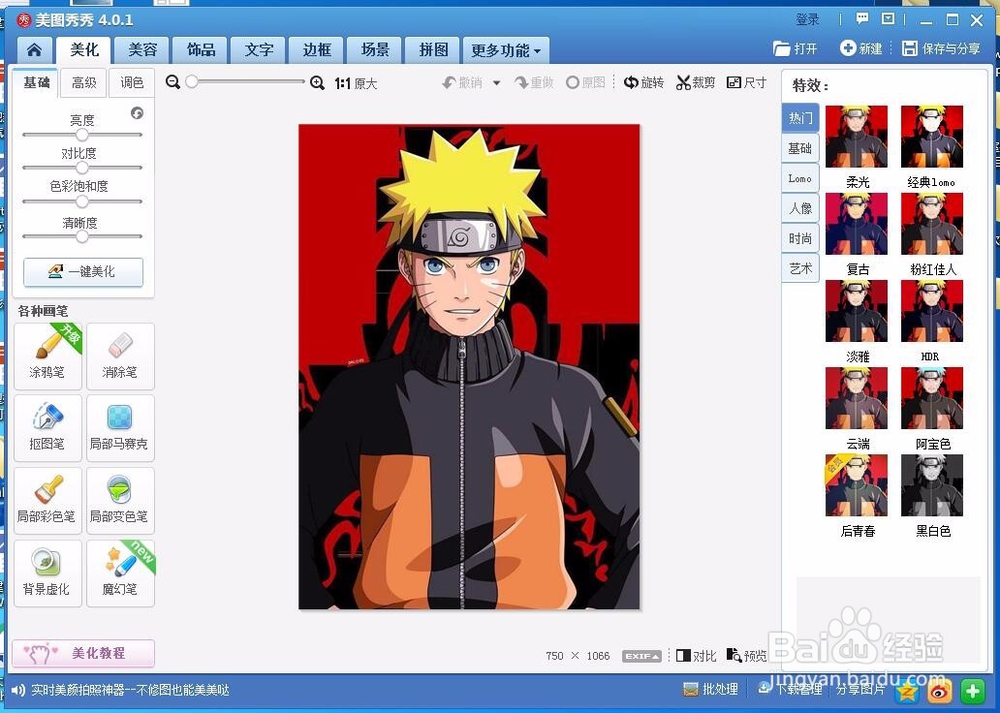Screen dimensions: 1000x713
Task: Switch to the 场景 tab
Action: 375,50
